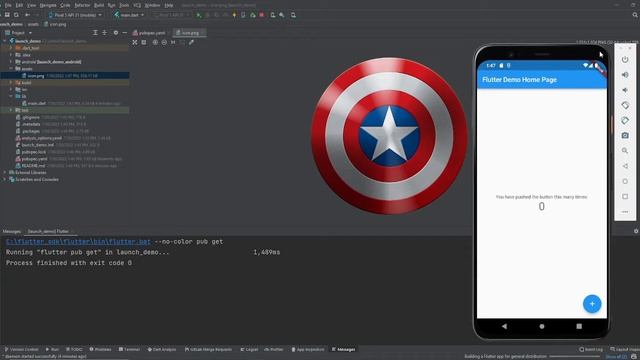Click the build progress bar in status bar
This screenshot has width=640, height=360.
576,357
